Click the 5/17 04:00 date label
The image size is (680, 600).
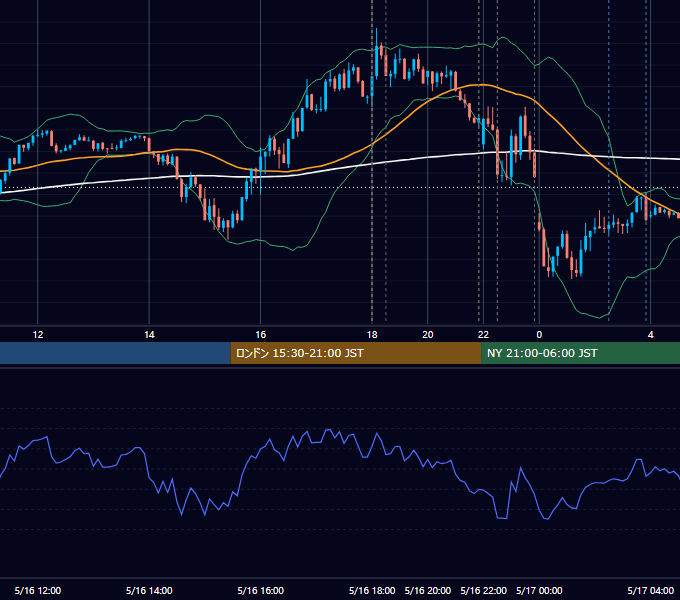(651, 590)
